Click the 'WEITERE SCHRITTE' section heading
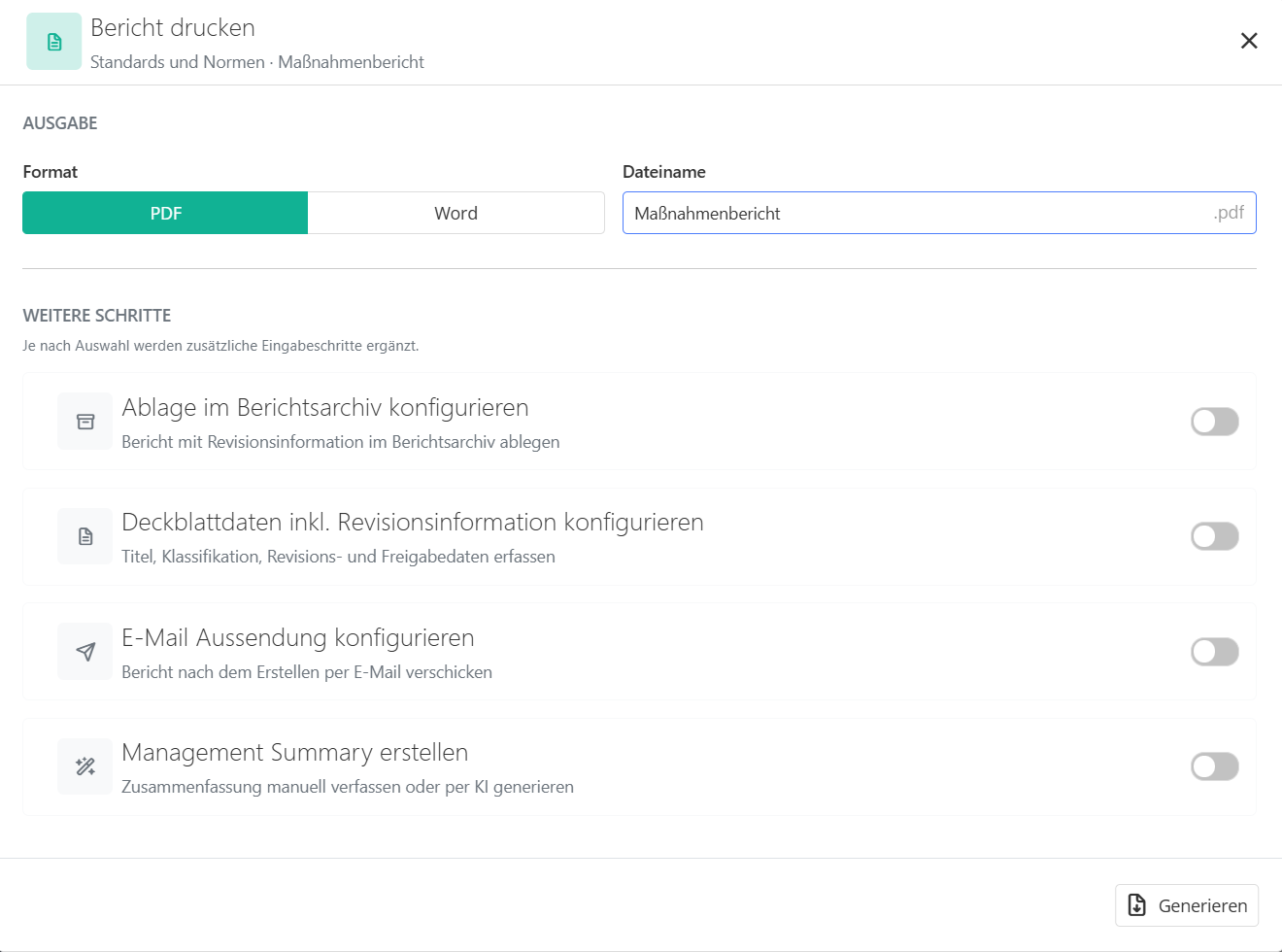 97,316
